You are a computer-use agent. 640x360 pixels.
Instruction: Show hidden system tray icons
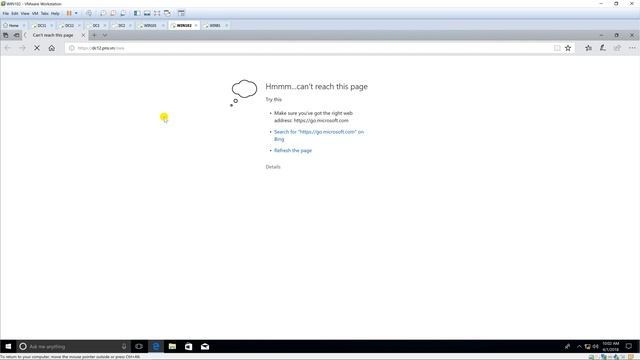pyautogui.click(x=579, y=347)
